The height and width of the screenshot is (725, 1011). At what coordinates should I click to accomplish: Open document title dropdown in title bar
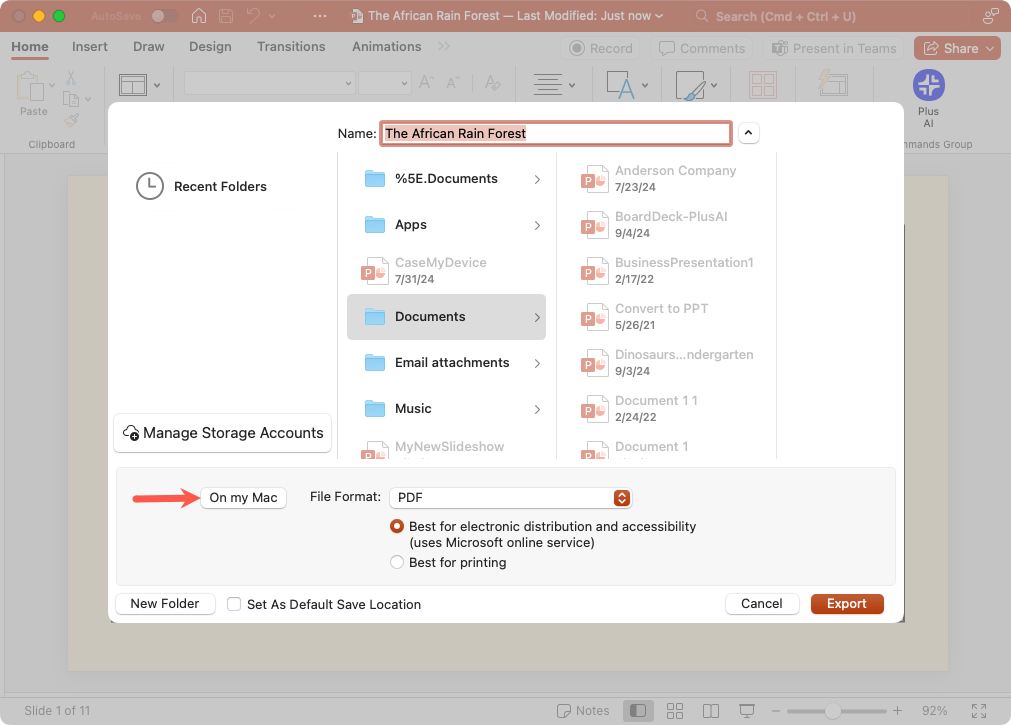pyautogui.click(x=659, y=16)
